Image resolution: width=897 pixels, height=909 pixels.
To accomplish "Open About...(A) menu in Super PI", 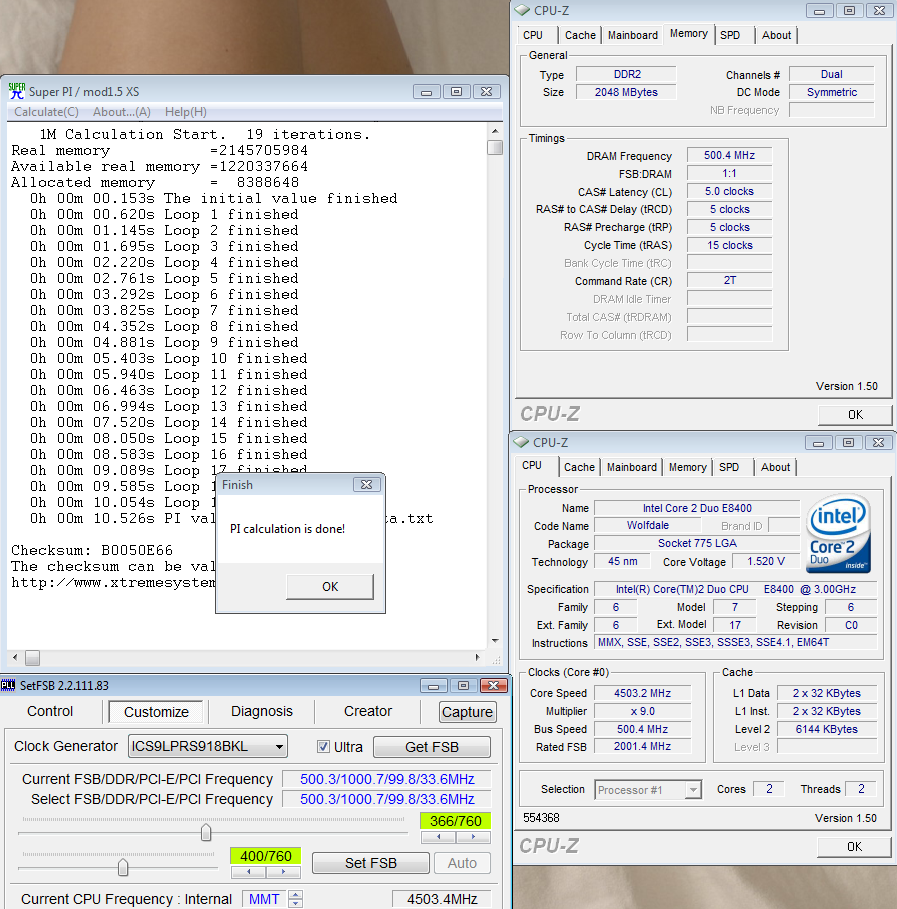I will (122, 112).
